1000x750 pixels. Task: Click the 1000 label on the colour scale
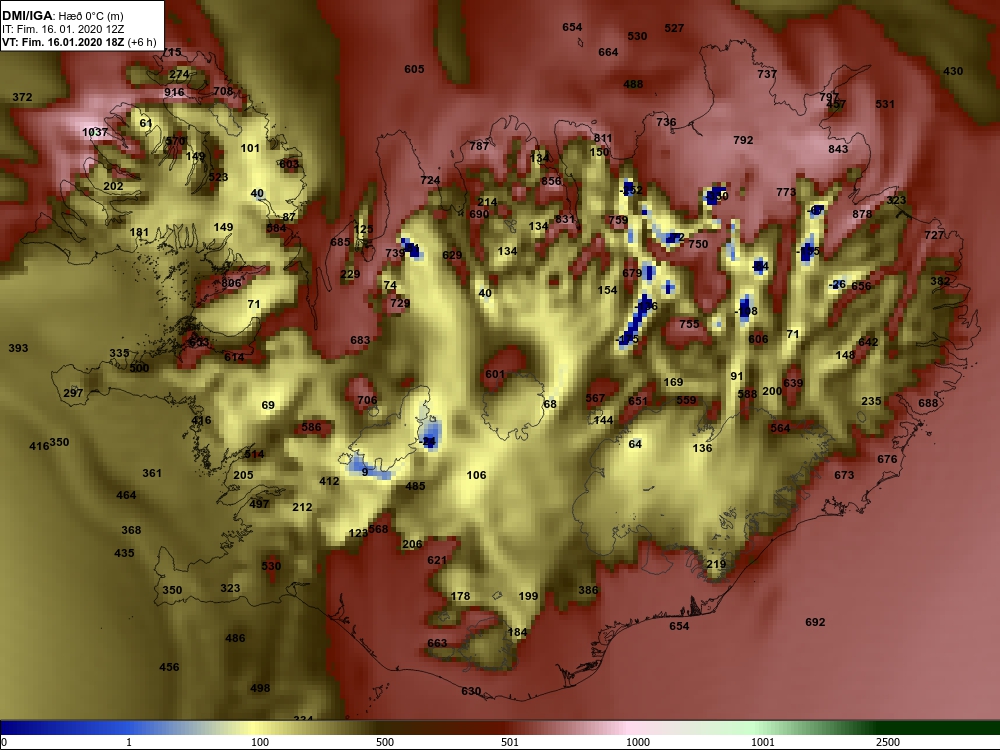click(638, 742)
